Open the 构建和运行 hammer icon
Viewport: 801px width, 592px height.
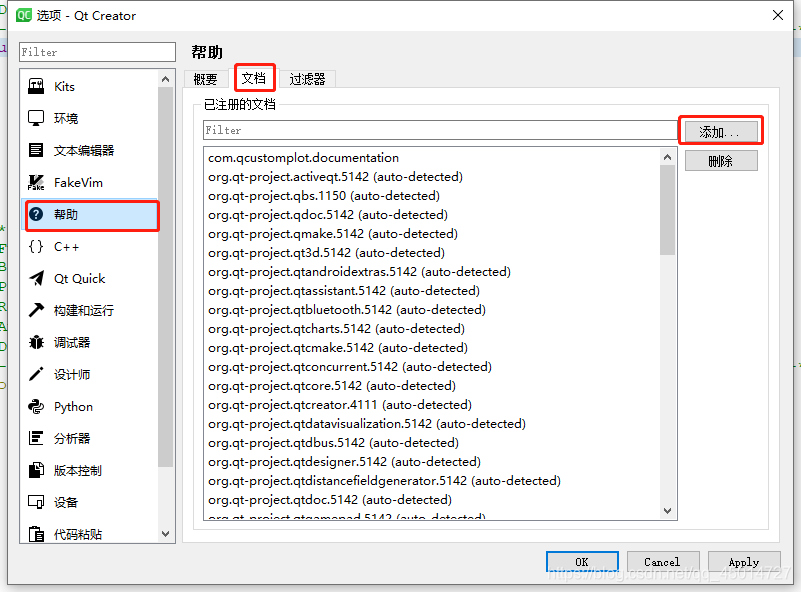[36, 310]
